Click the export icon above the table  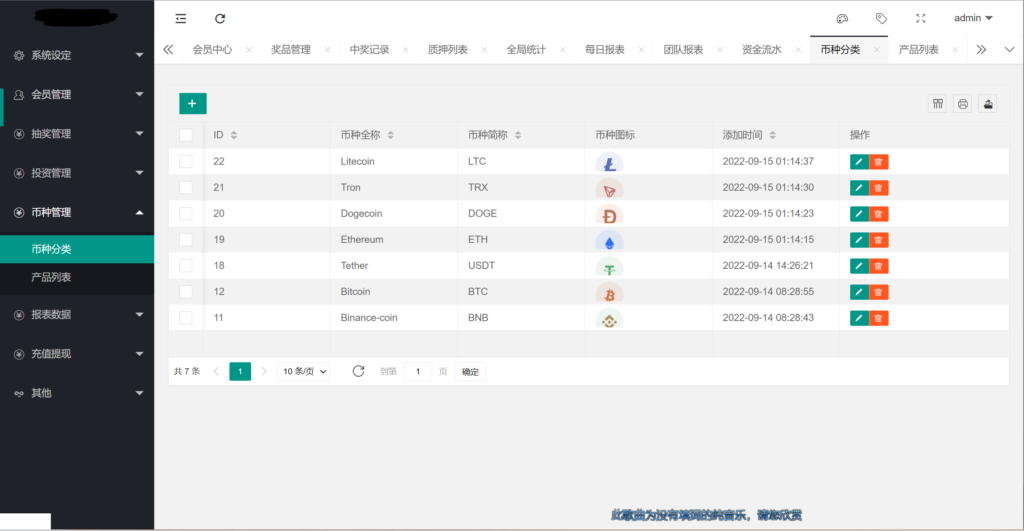point(988,104)
